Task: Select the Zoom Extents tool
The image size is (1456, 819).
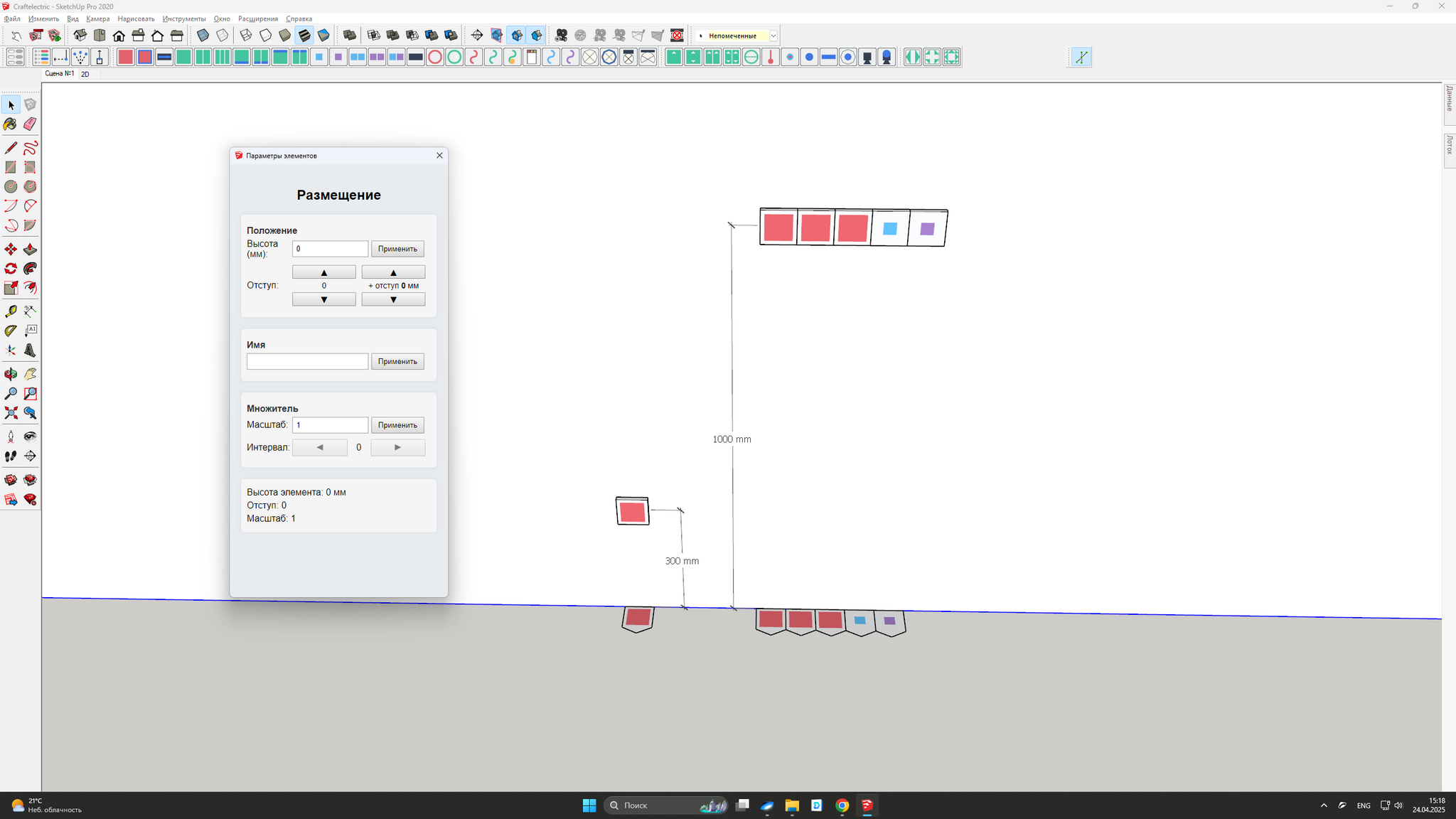Action: tap(11, 413)
